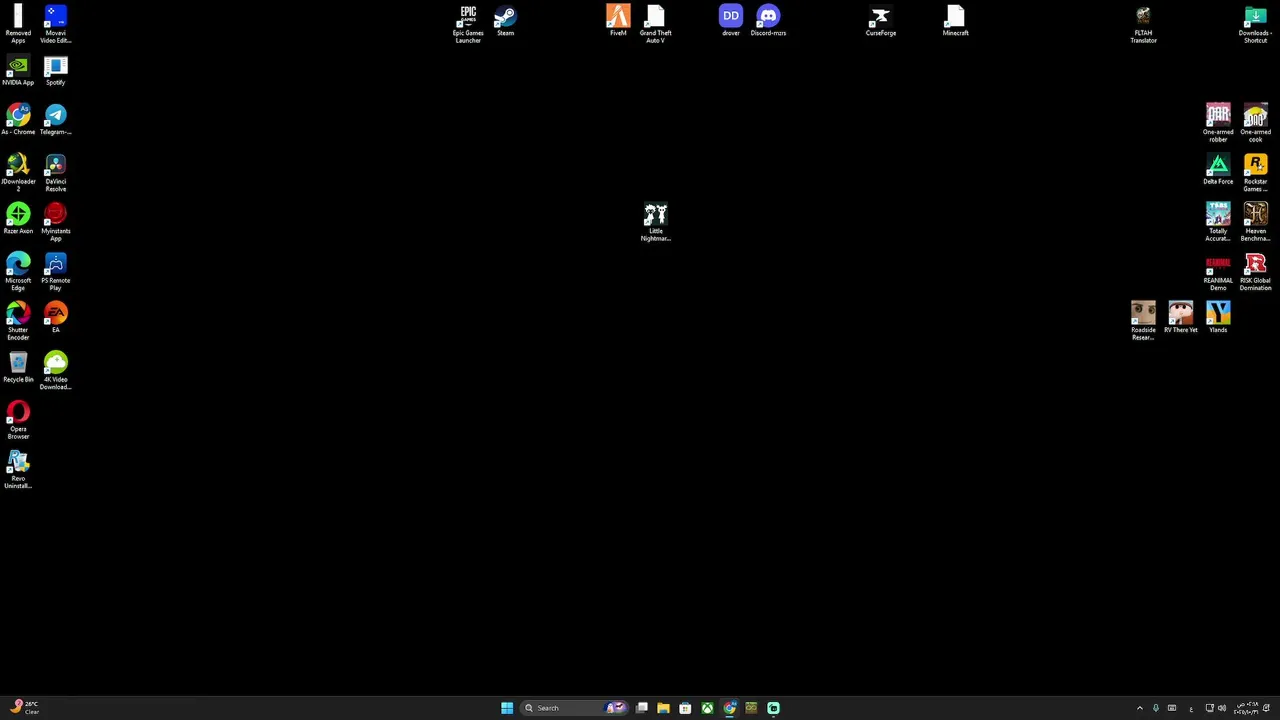
Task: Select the Recycle Bin icon
Action: coord(18,368)
